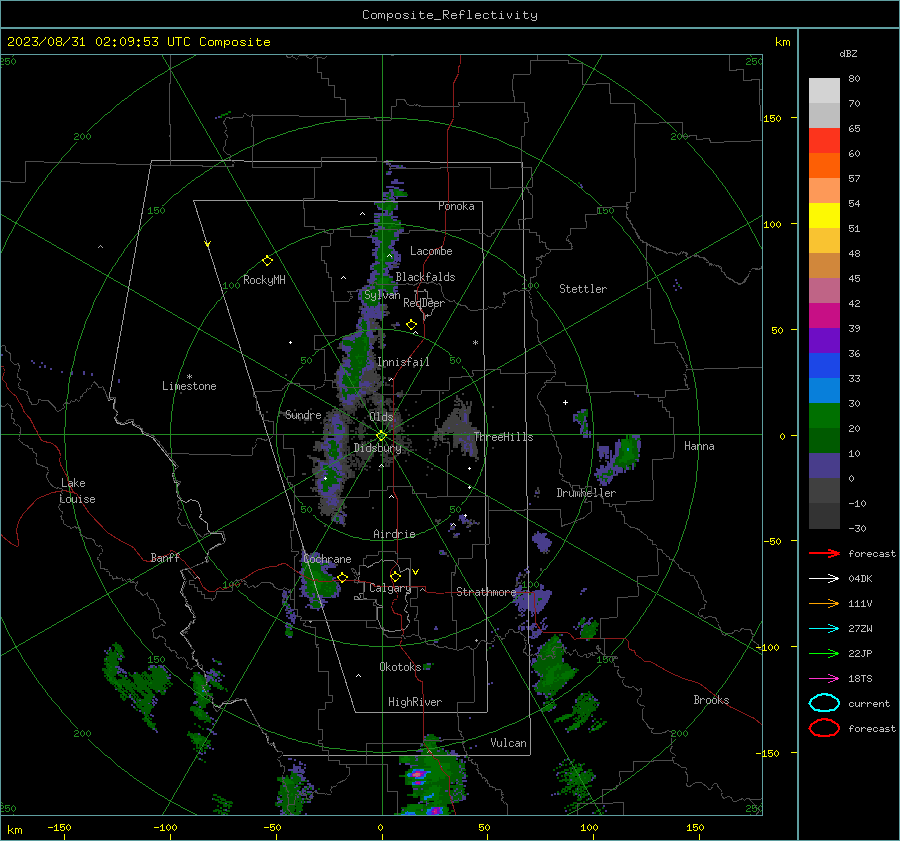Image resolution: width=900 pixels, height=841 pixels.
Task: Click the yellow radar-center diamond near Olds
Action: tap(381, 436)
